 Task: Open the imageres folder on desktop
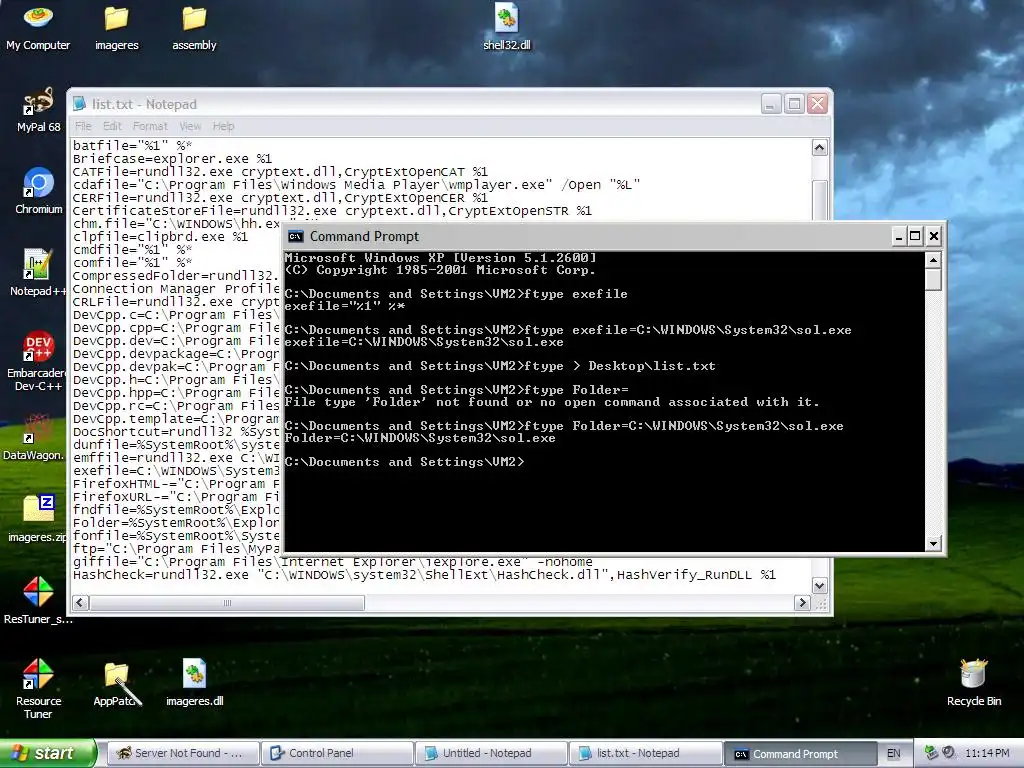[116, 27]
